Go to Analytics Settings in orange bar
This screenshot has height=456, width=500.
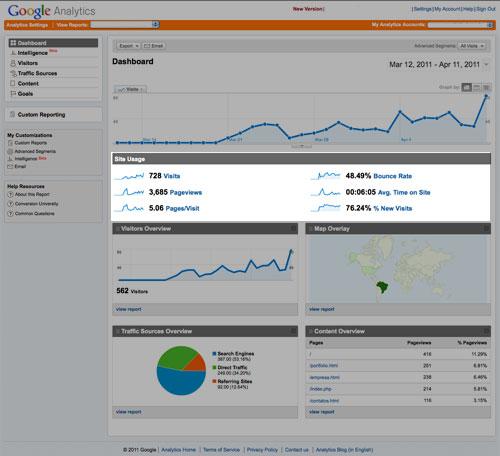(x=27, y=25)
